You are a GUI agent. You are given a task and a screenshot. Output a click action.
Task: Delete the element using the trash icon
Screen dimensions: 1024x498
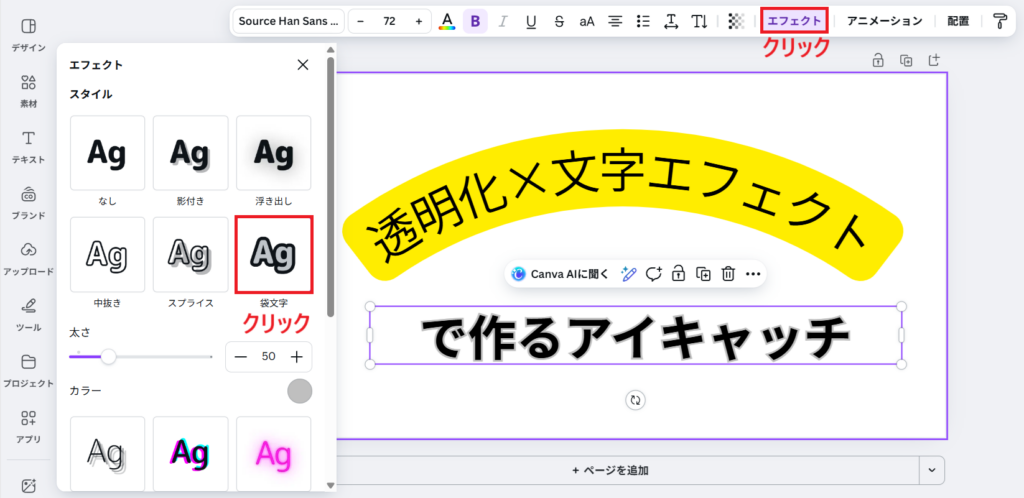729,273
